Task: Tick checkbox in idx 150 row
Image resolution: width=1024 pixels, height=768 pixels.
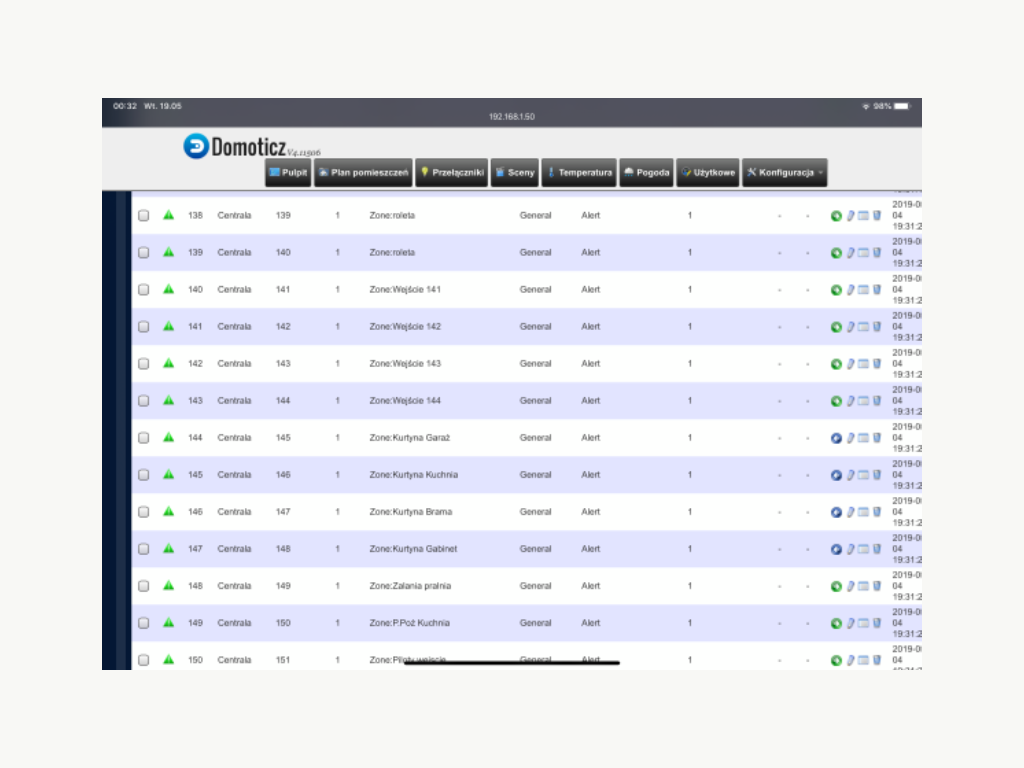Action: point(144,660)
